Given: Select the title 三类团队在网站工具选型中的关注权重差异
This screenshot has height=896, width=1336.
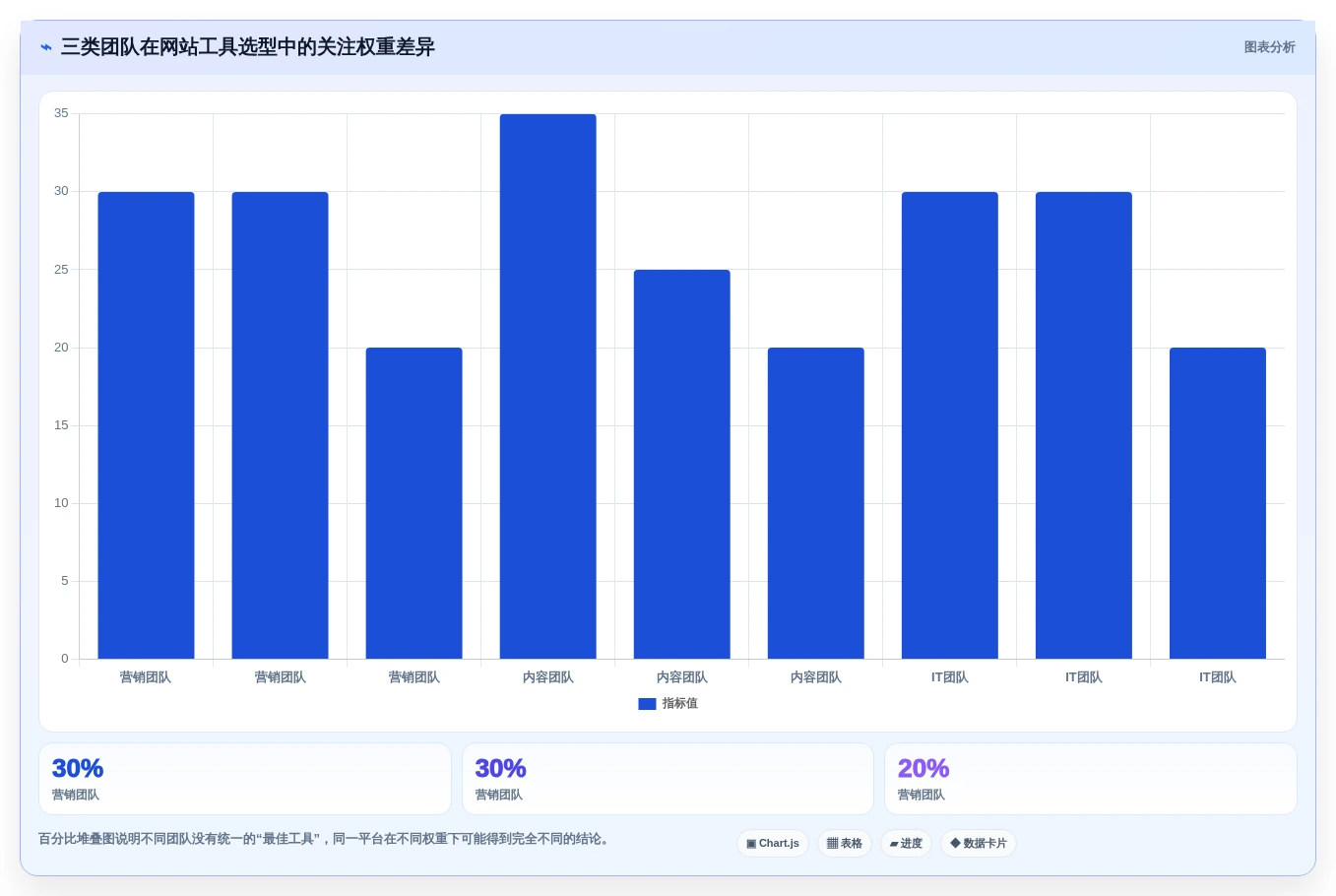Looking at the screenshot, I should pos(248,47).
